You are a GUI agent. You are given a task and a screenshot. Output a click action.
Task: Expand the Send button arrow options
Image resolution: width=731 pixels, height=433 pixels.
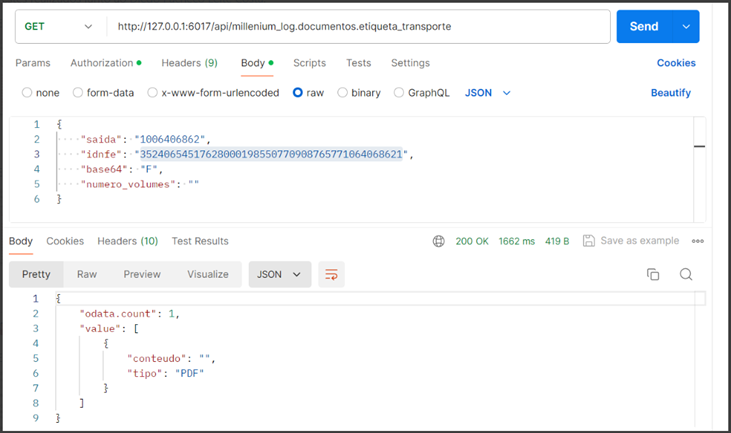(686, 27)
